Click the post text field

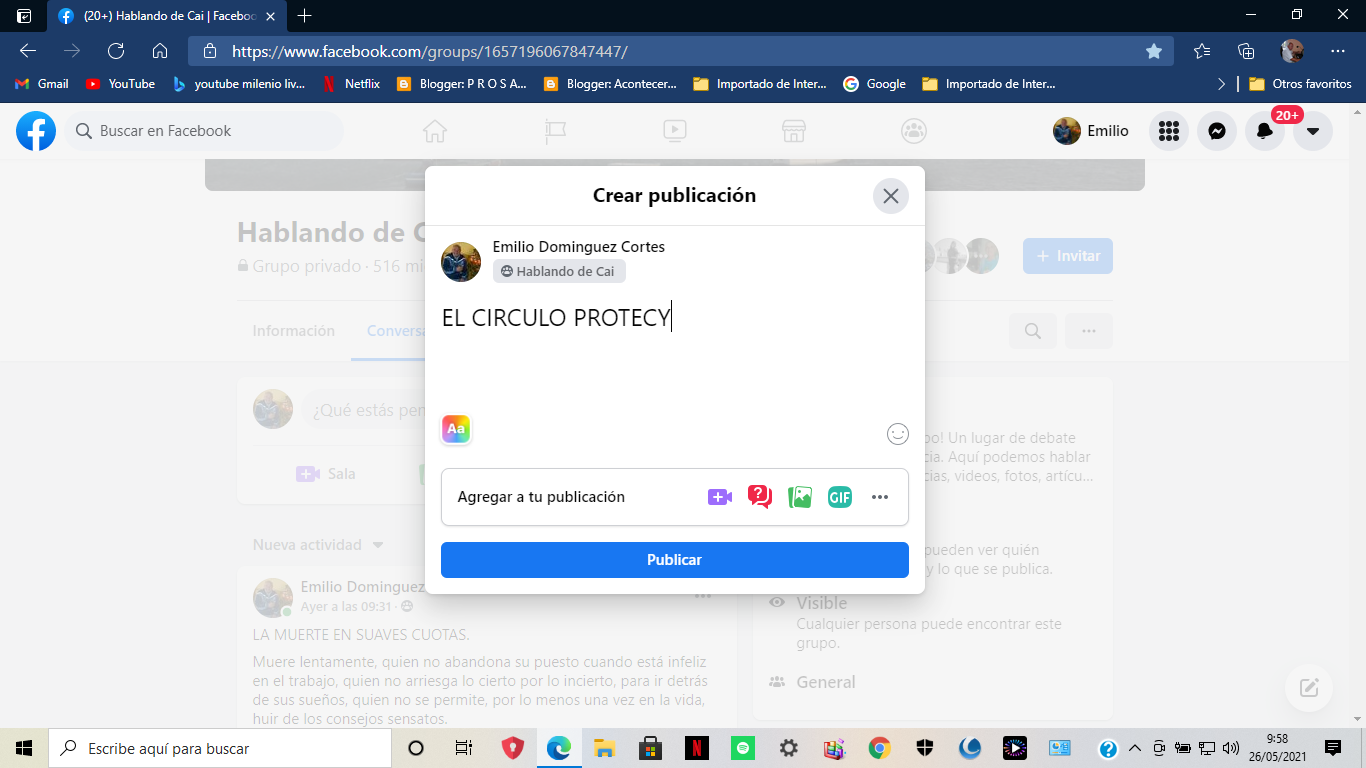pos(675,318)
